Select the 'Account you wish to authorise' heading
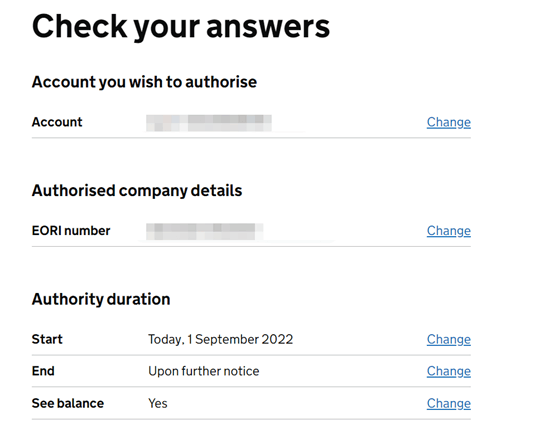Image resolution: width=554 pixels, height=435 pixels. pos(144,82)
